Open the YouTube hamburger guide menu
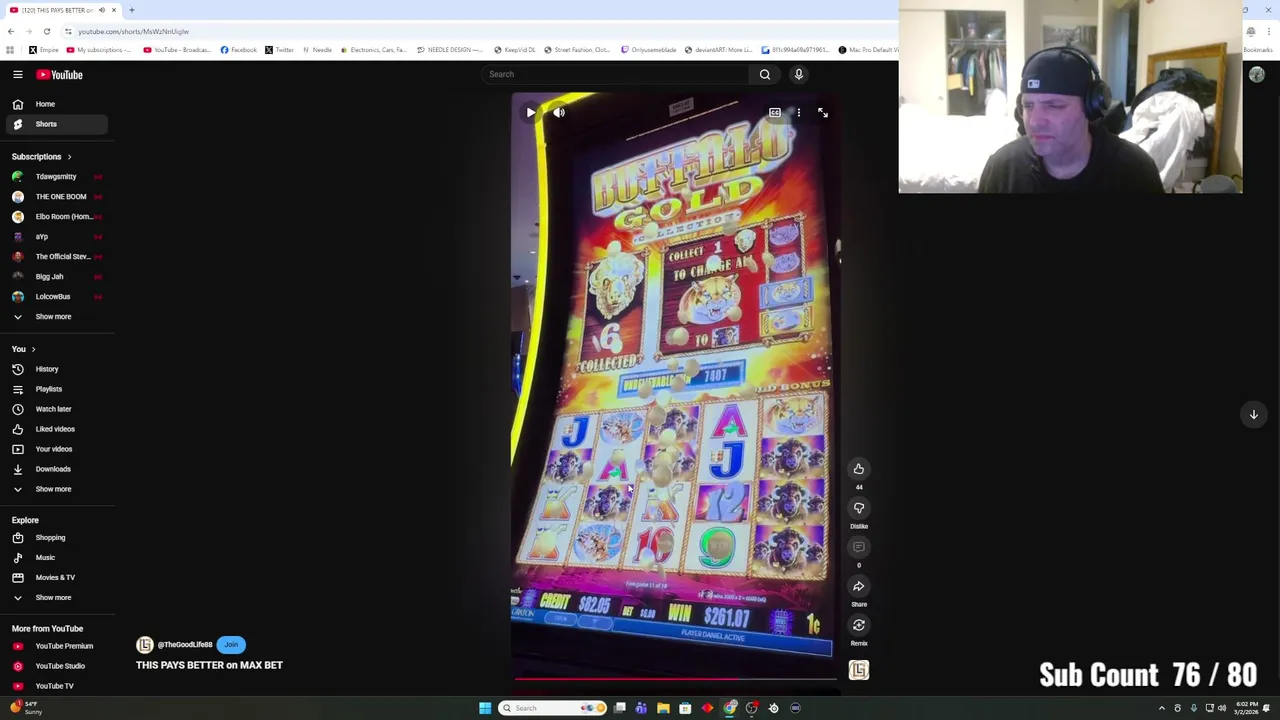Image resolution: width=1280 pixels, height=720 pixels. (x=18, y=74)
